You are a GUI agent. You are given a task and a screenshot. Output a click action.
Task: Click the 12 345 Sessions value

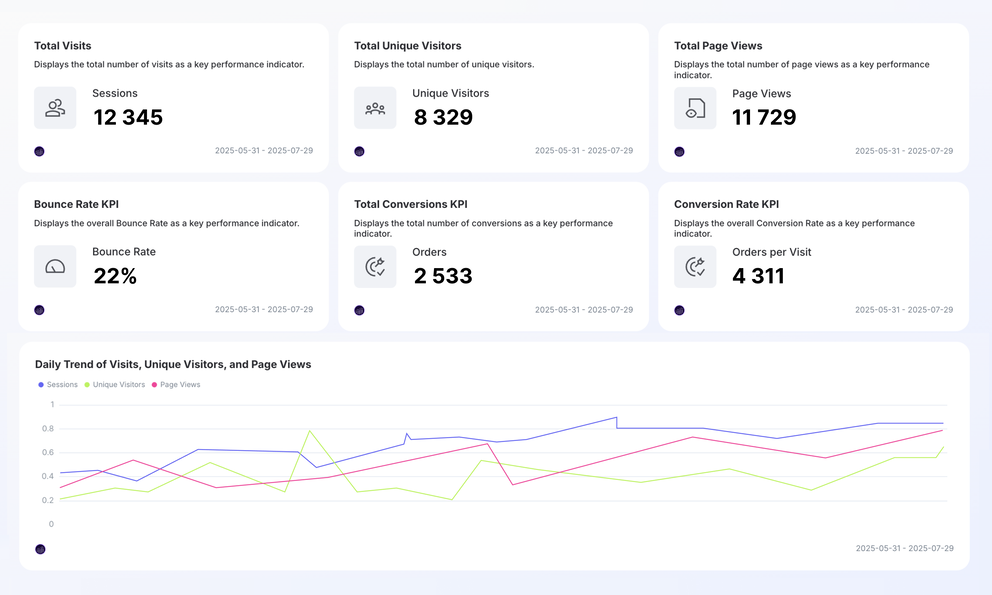click(x=128, y=117)
